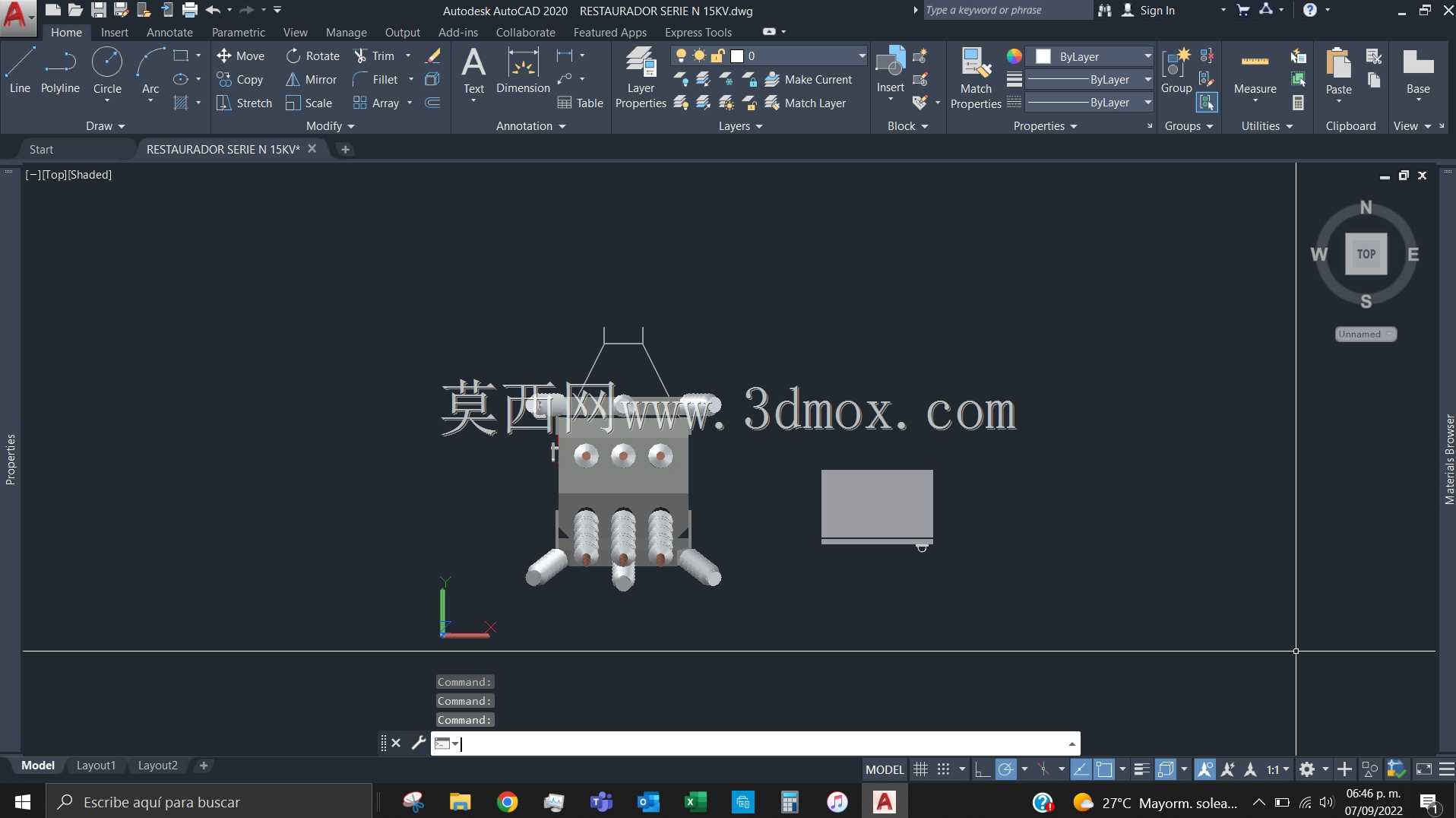Activate the Mirror command
The height and width of the screenshot is (818, 1456).
312,79
